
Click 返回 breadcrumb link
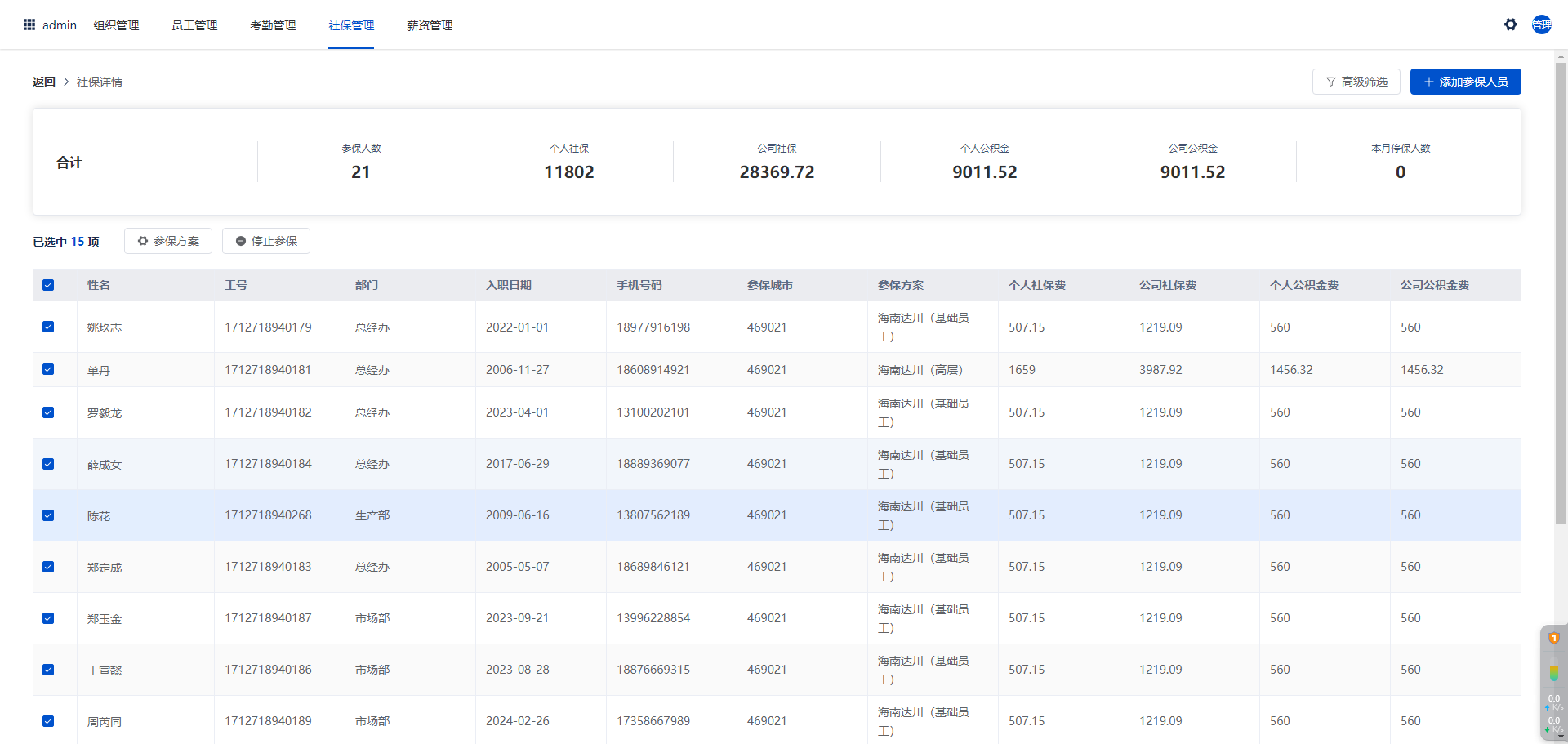[44, 82]
